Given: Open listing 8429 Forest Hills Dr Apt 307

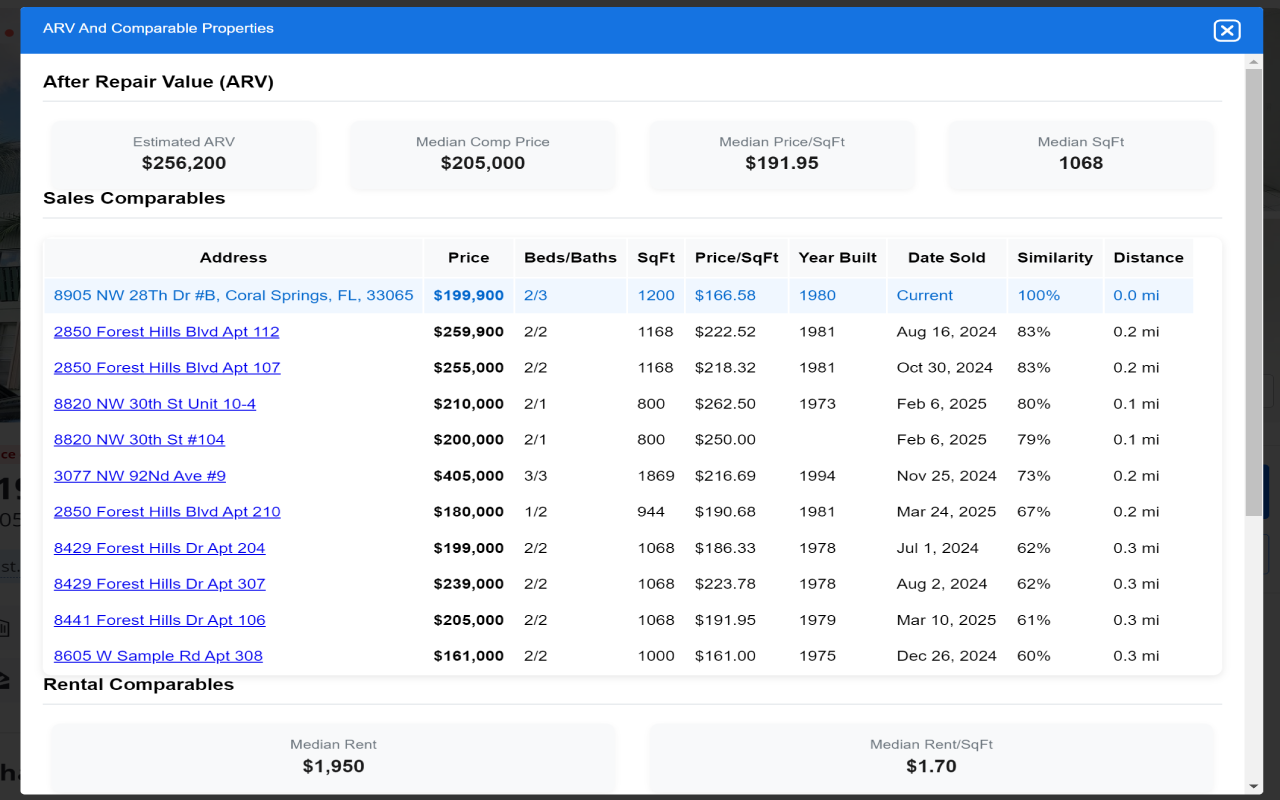Looking at the screenshot, I should coord(159,583).
